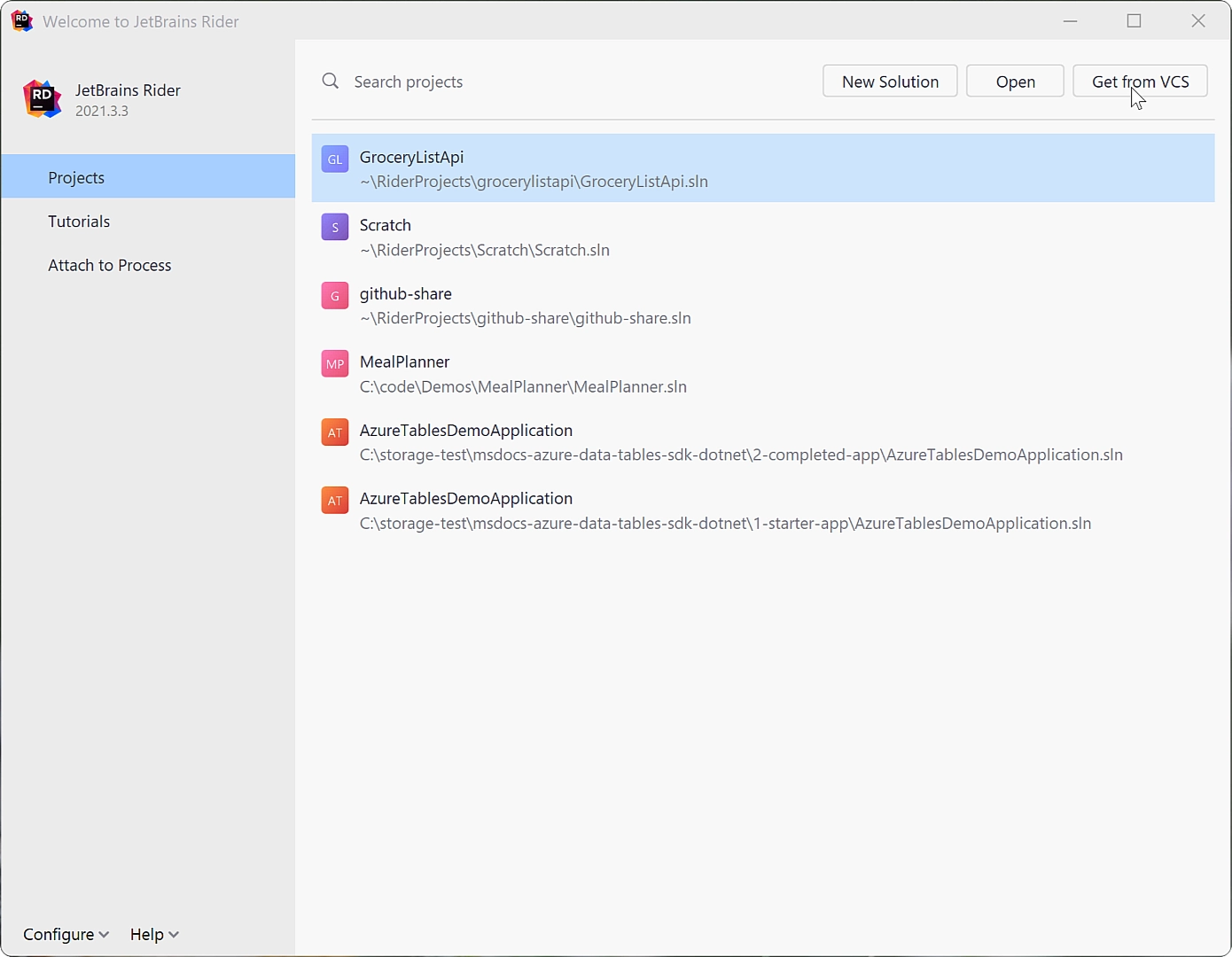Open the GroceryListApi project name
The height and width of the screenshot is (957, 1232).
point(411,157)
